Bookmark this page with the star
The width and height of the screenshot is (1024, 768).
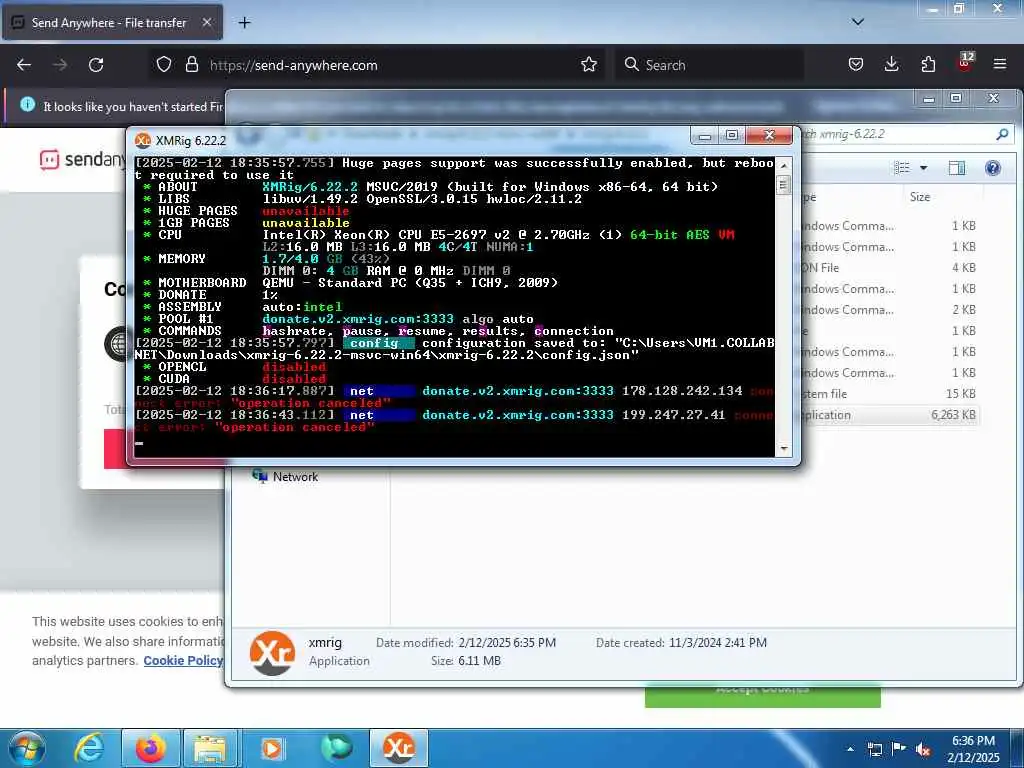(589, 65)
